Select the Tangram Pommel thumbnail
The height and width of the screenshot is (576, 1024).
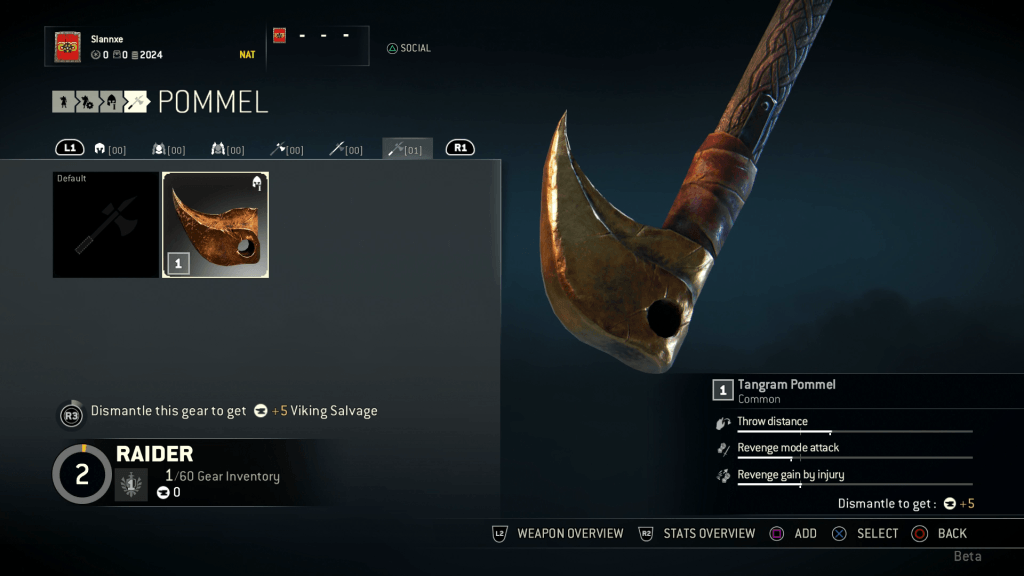tap(216, 225)
